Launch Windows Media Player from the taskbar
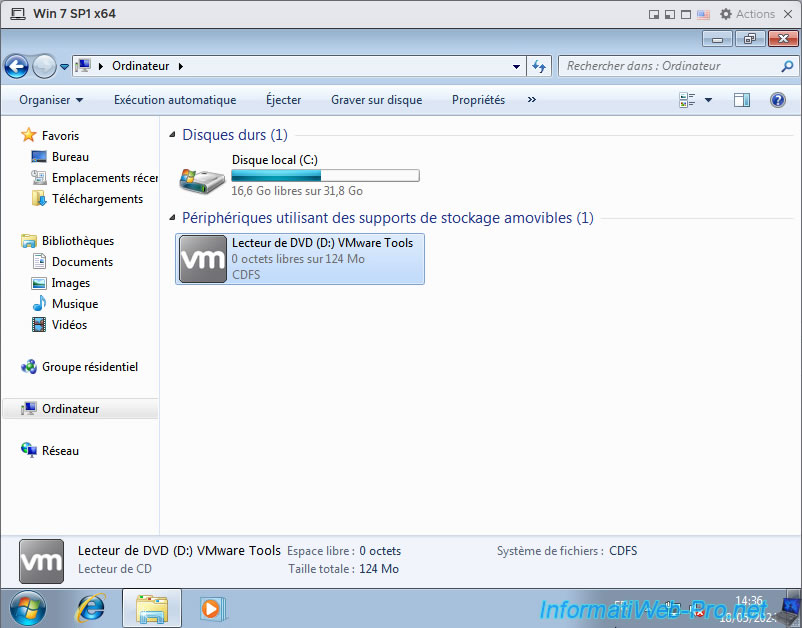This screenshot has height=628, width=802. click(211, 607)
